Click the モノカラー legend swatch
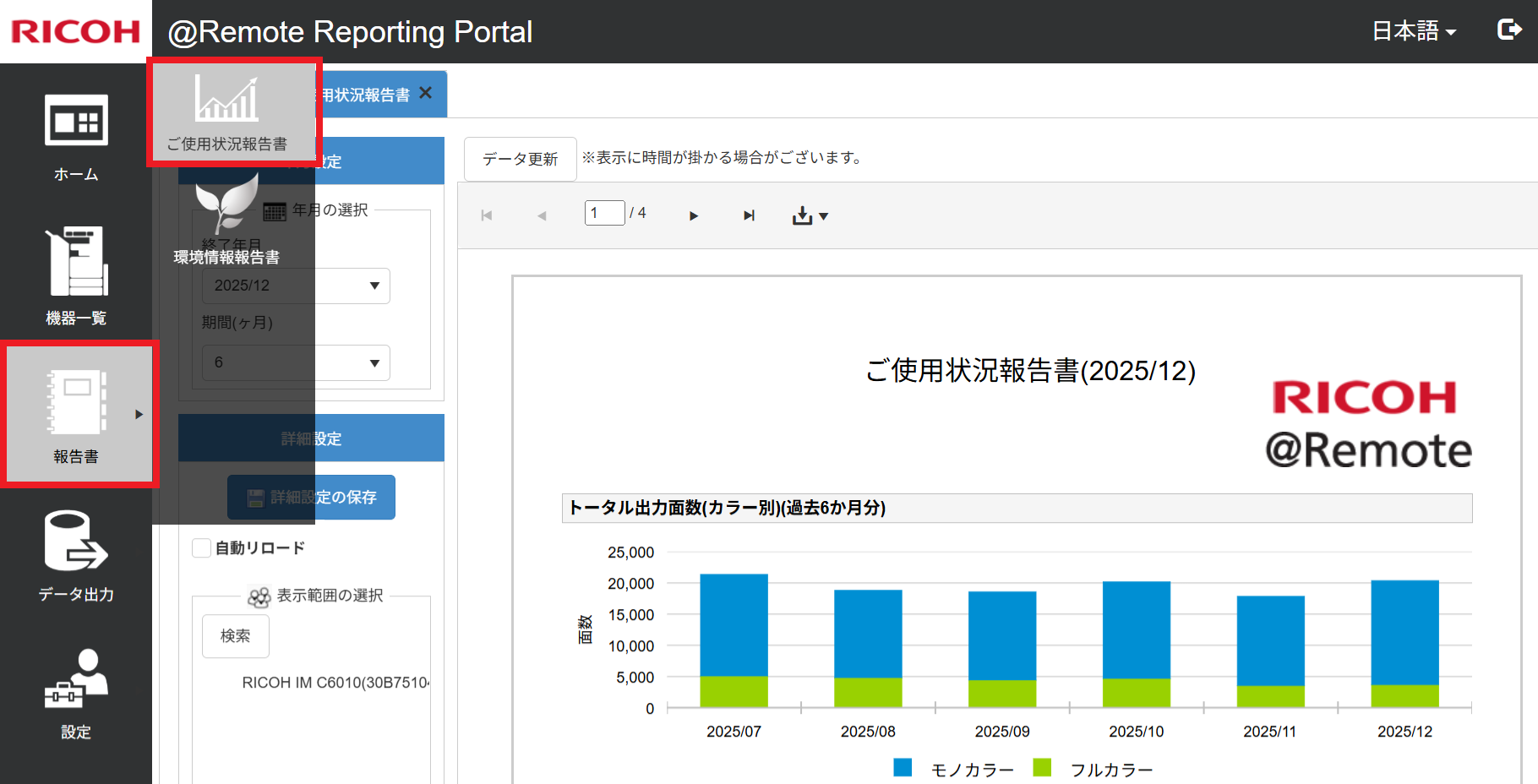Viewport: 1538px width, 784px height. pyautogui.click(x=903, y=767)
